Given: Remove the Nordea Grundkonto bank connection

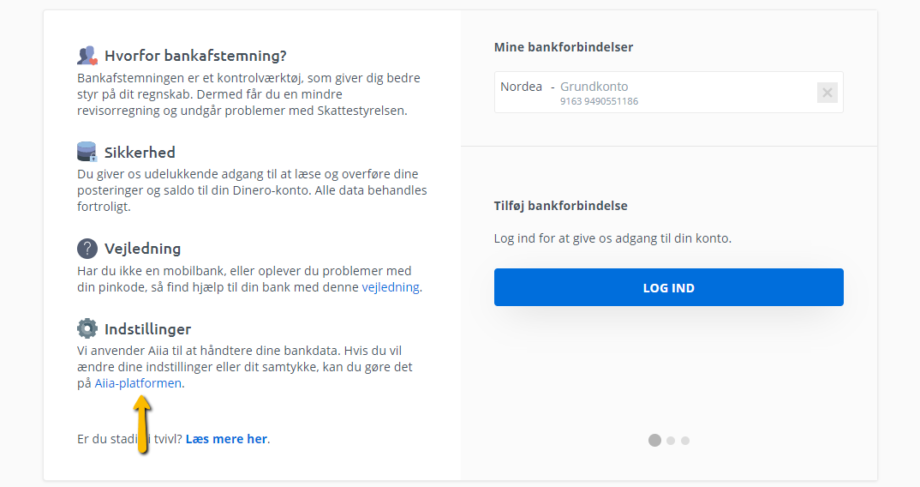Looking at the screenshot, I should pos(827,93).
